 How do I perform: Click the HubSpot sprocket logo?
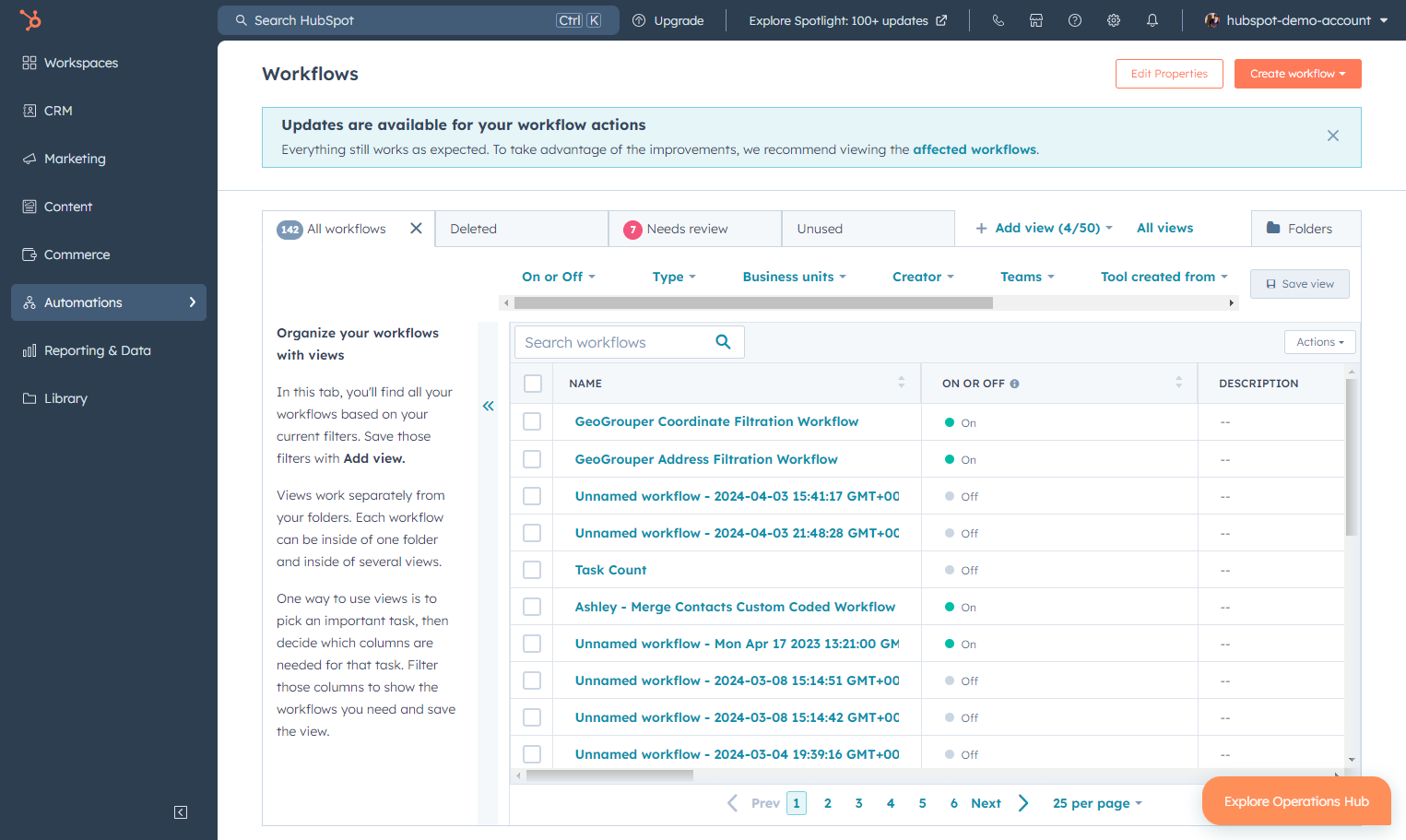click(x=30, y=19)
